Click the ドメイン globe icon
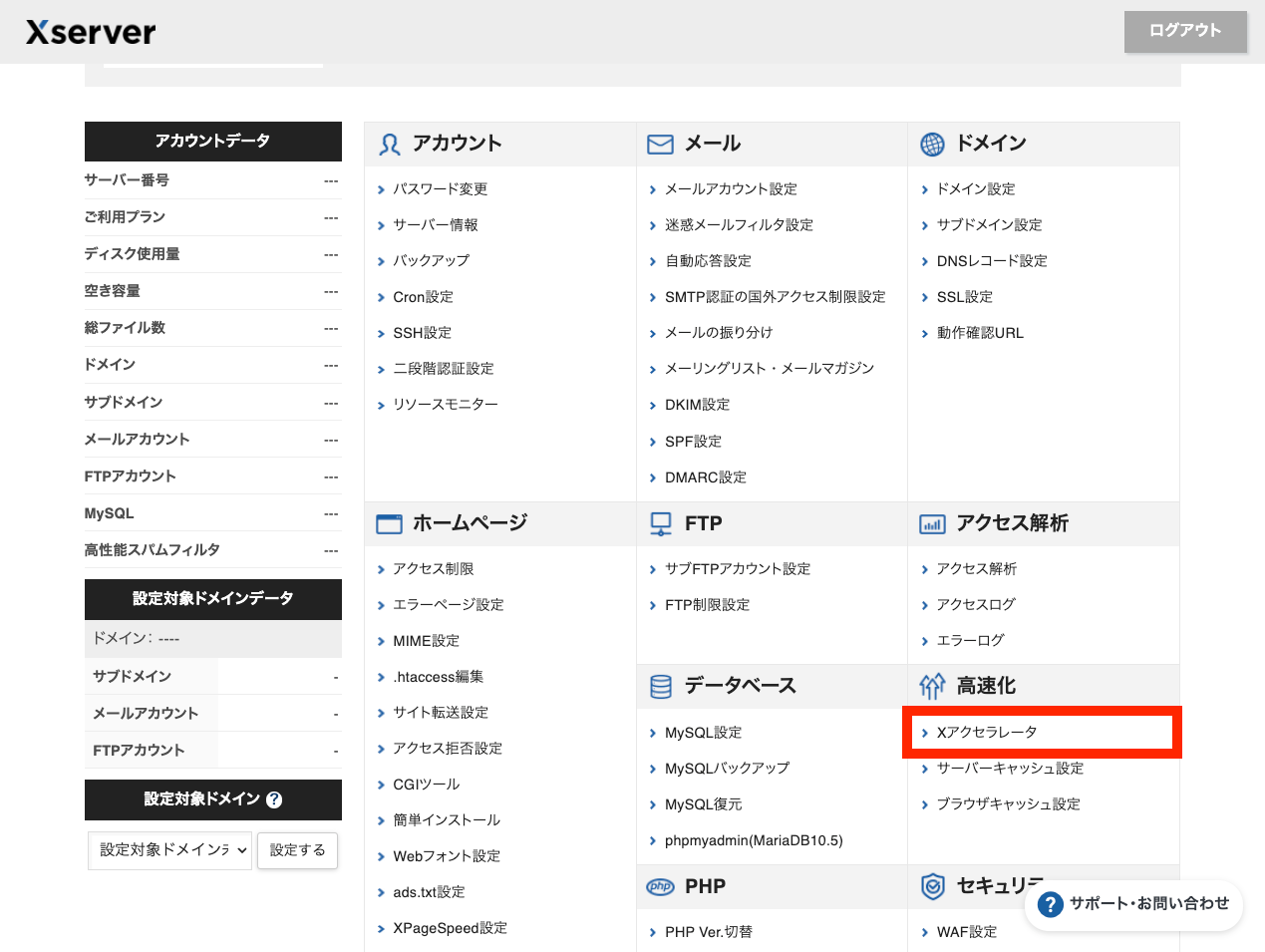1265x952 pixels. tap(932, 145)
